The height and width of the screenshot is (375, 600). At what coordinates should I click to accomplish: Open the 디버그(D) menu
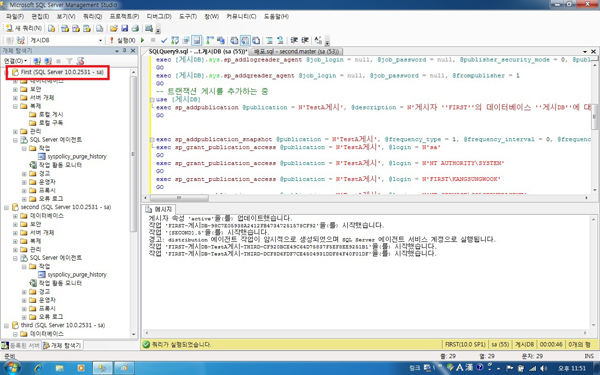click(x=159, y=16)
